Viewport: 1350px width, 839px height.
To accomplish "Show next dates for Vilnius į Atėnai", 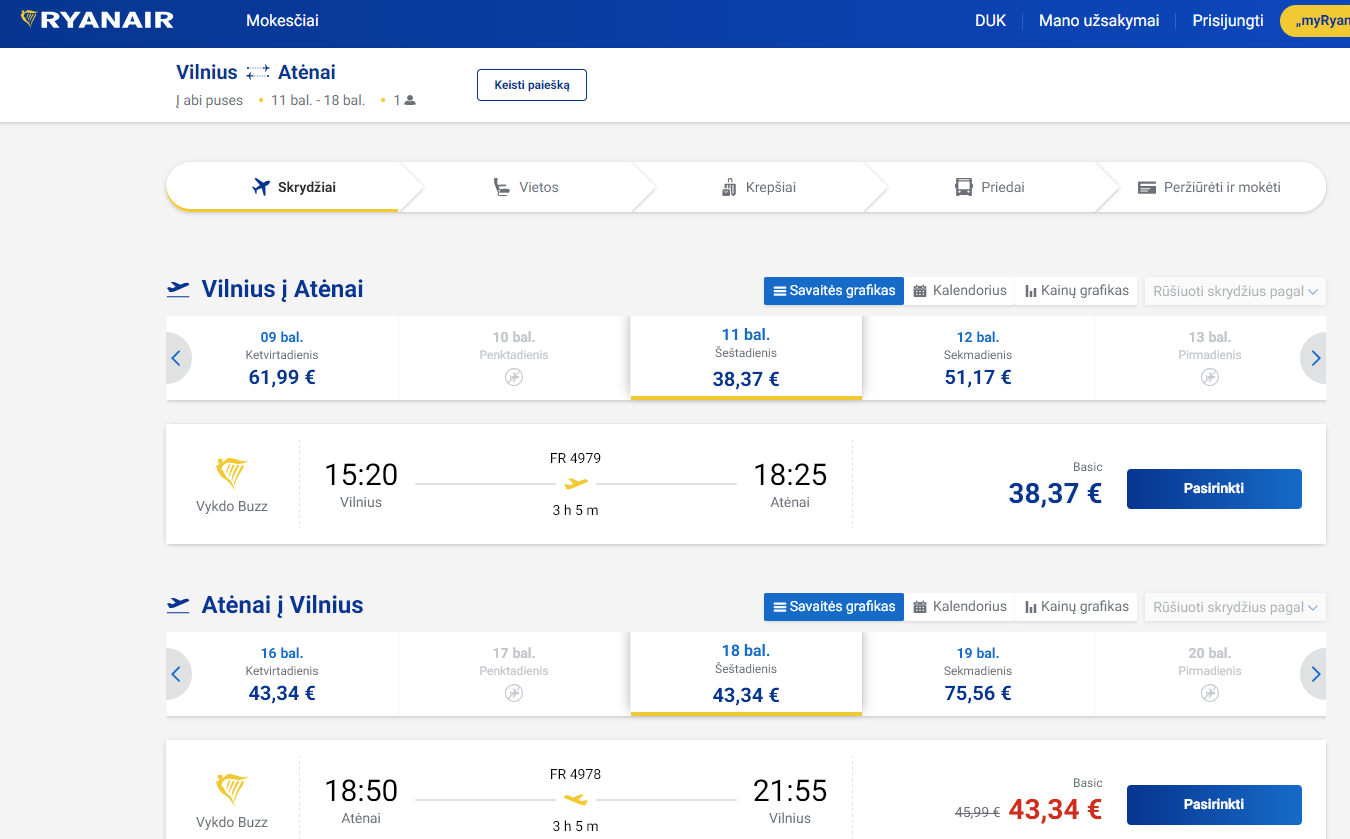I will click(x=1314, y=358).
